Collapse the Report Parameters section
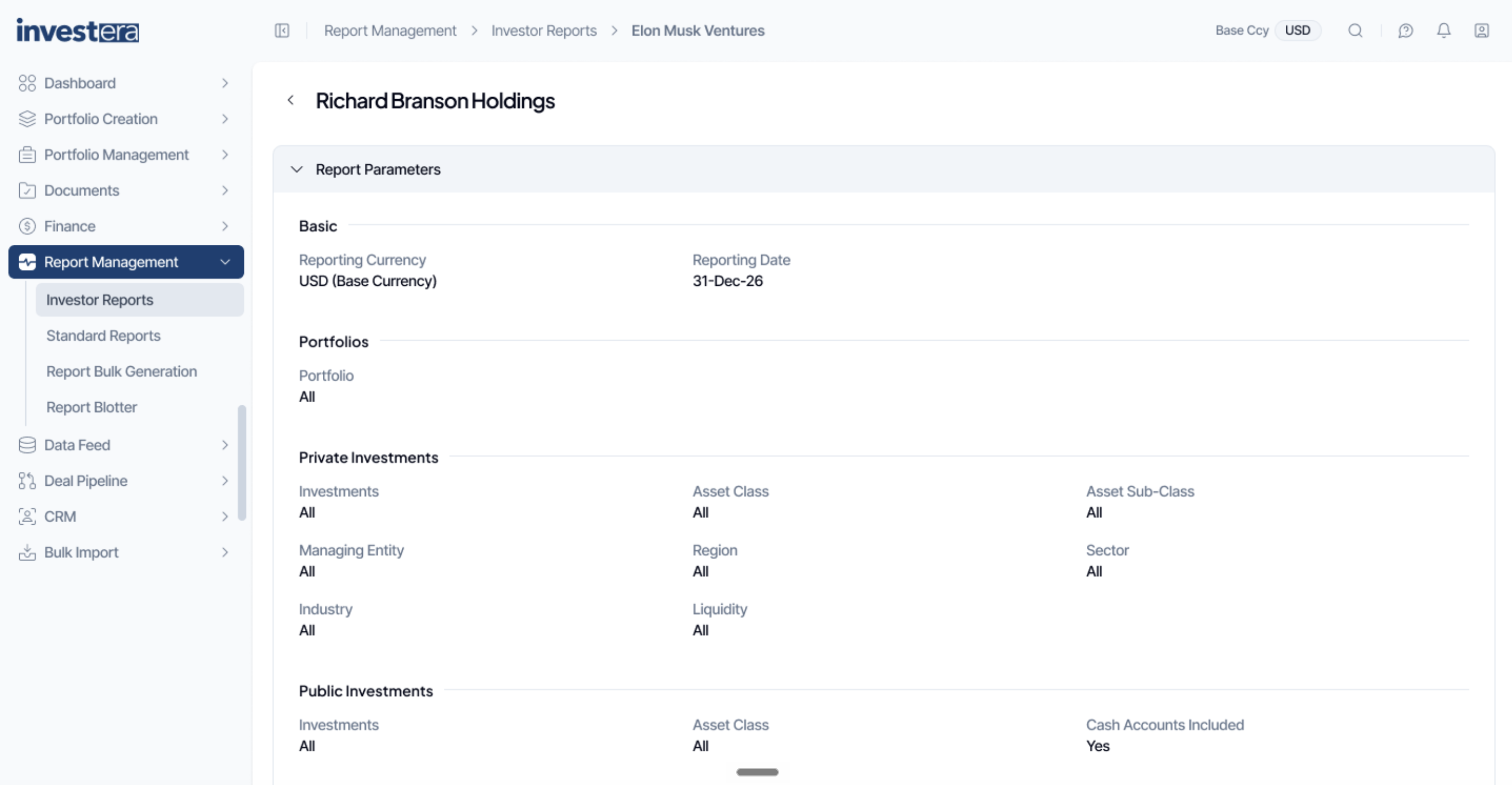1512x785 pixels. [x=297, y=170]
